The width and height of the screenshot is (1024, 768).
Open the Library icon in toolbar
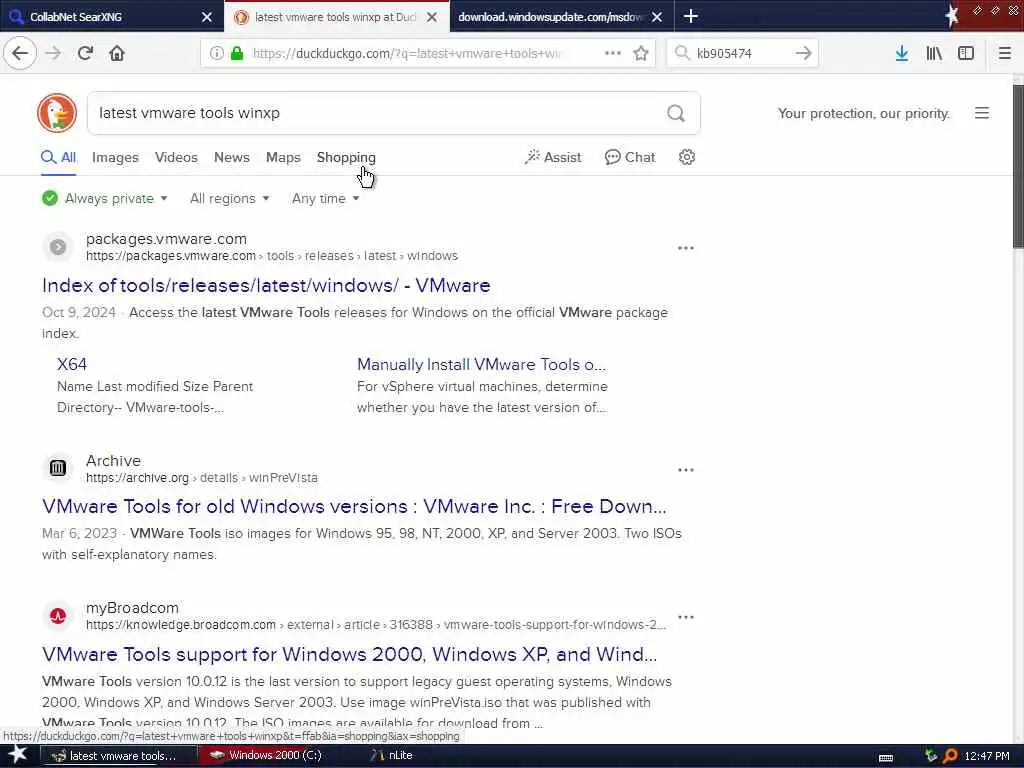pos(934,53)
